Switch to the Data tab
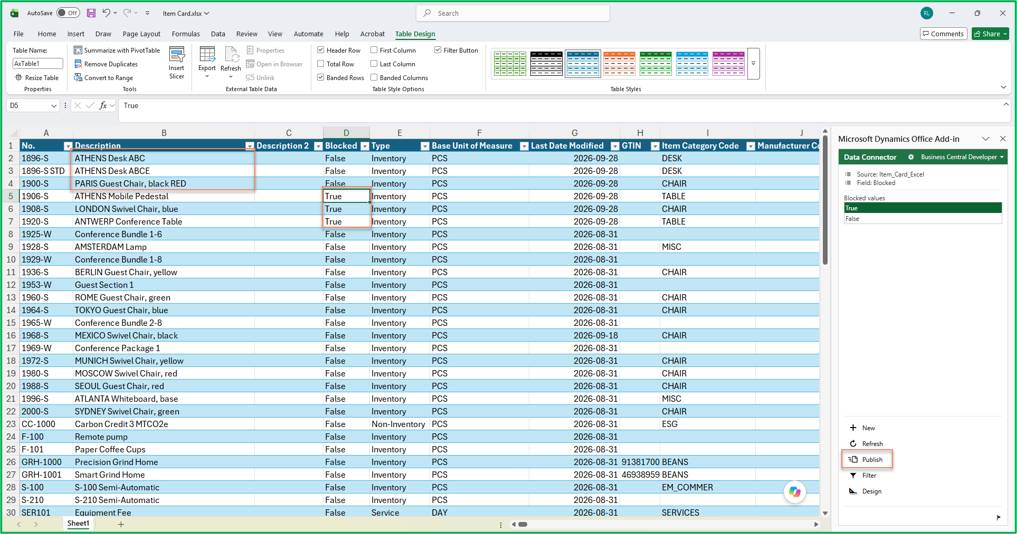Image resolution: width=1017 pixels, height=534 pixels. coord(218,34)
